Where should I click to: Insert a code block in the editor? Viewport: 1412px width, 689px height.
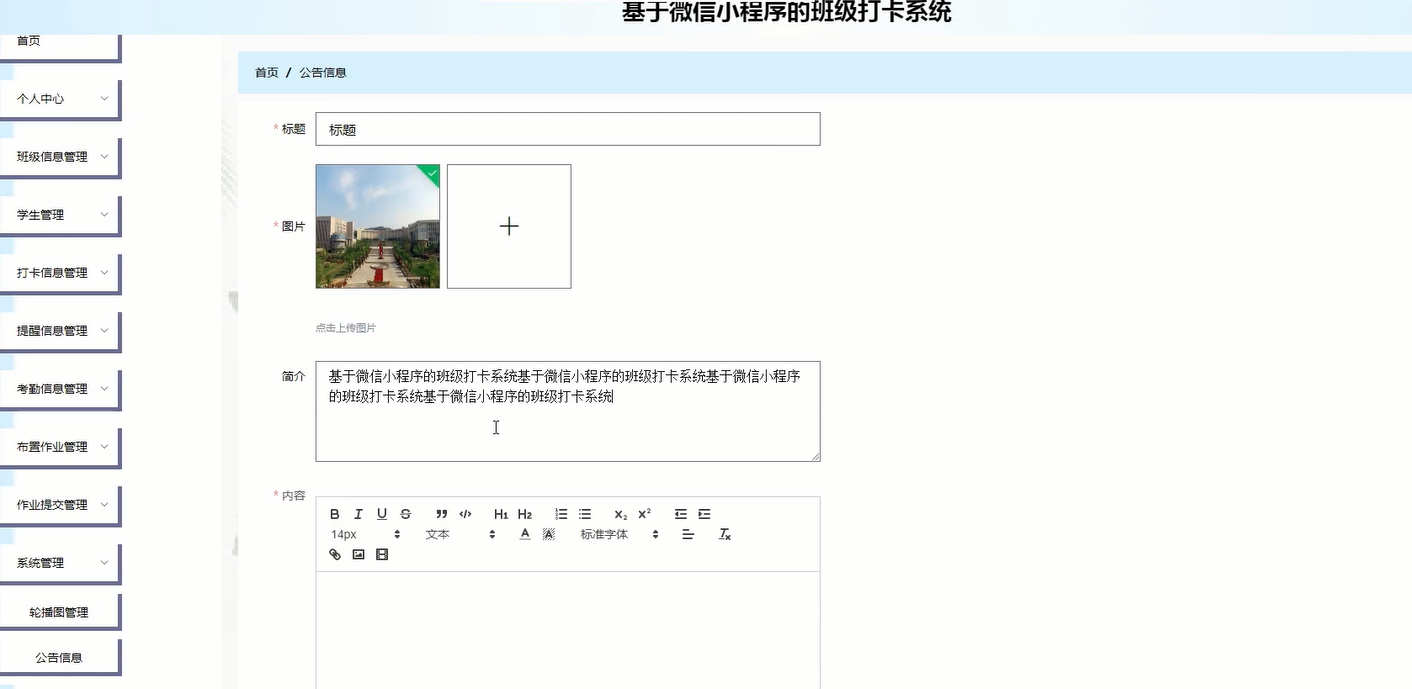[465, 514]
